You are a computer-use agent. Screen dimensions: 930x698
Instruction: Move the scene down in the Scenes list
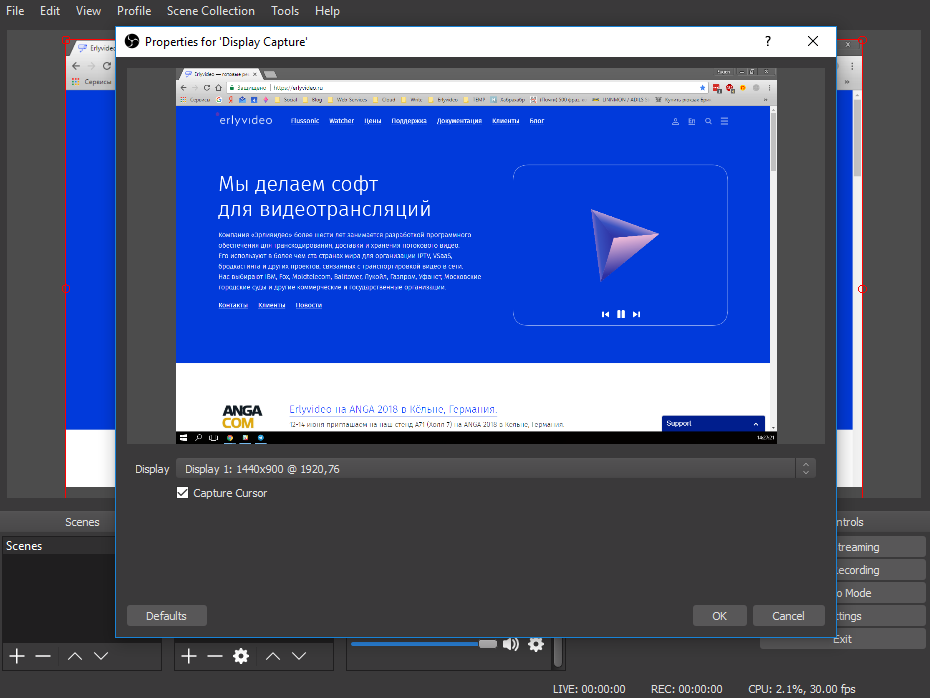(x=101, y=656)
